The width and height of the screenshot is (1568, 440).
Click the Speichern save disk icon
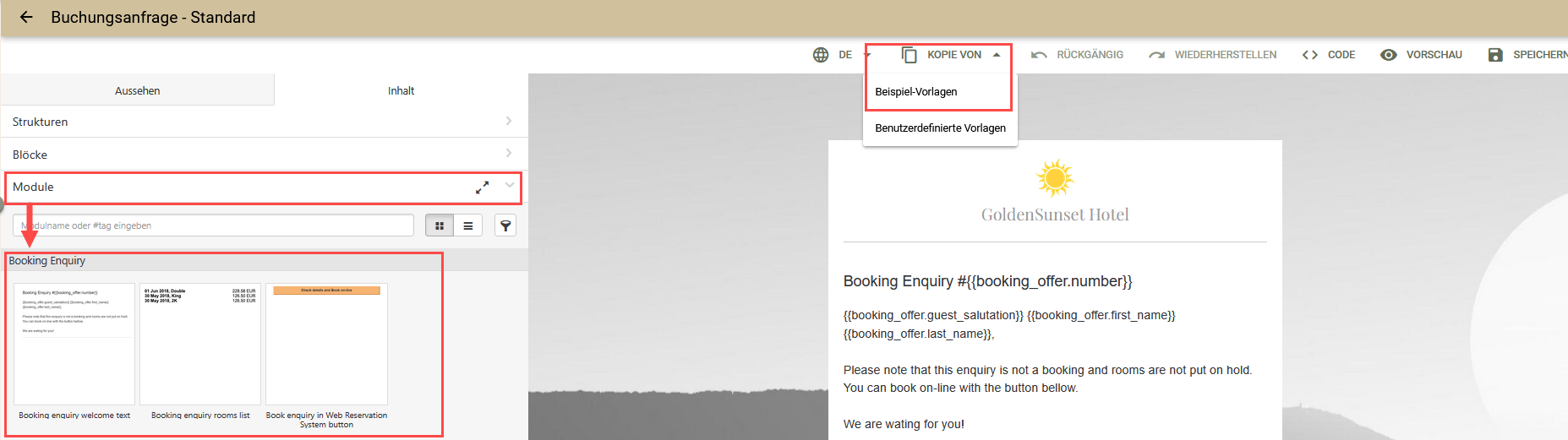(1495, 55)
